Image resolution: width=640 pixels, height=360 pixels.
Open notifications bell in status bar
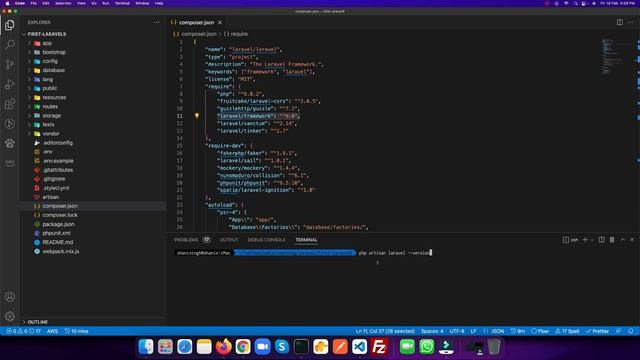pyautogui.click(x=631, y=331)
